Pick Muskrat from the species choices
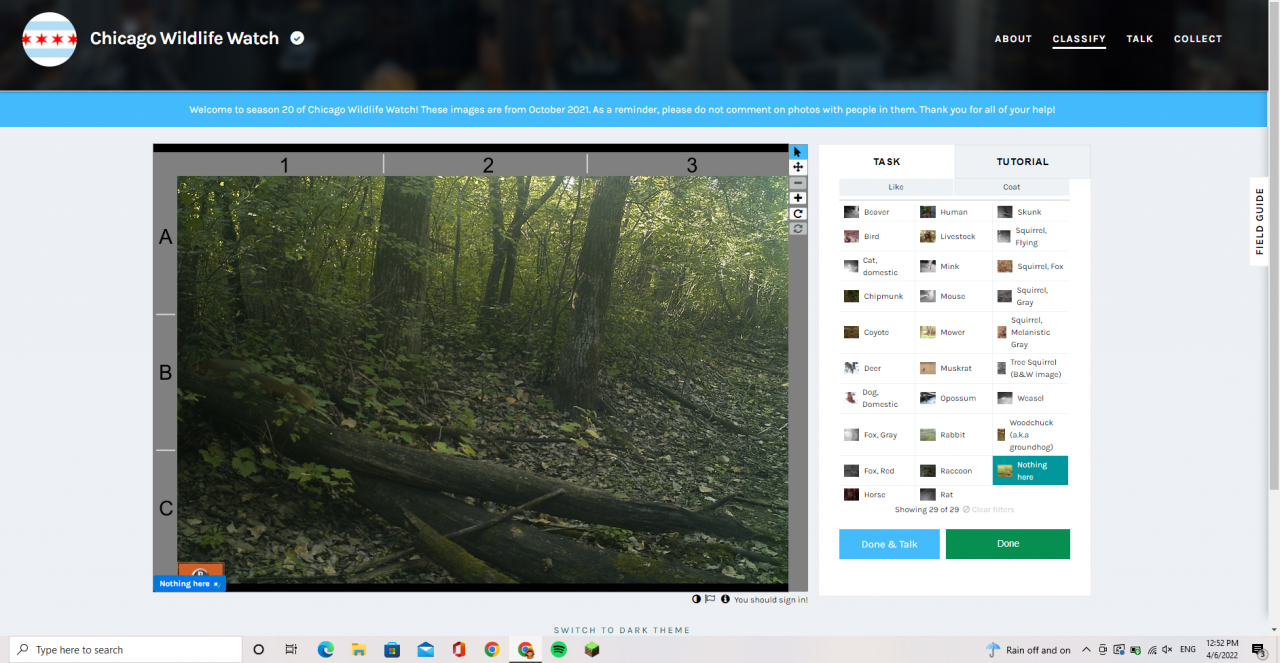 click(x=954, y=368)
